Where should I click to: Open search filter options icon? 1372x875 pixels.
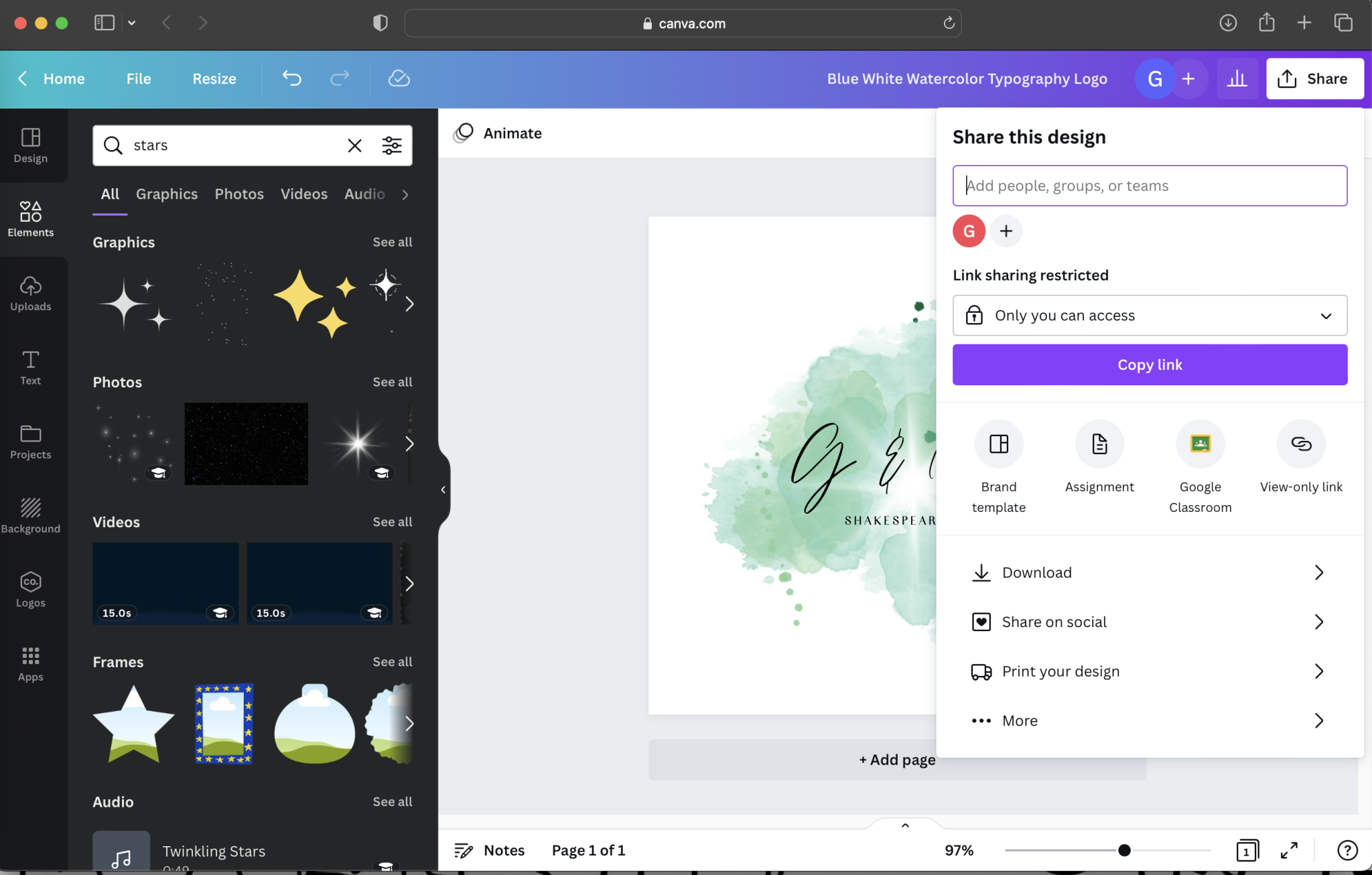[x=392, y=145]
